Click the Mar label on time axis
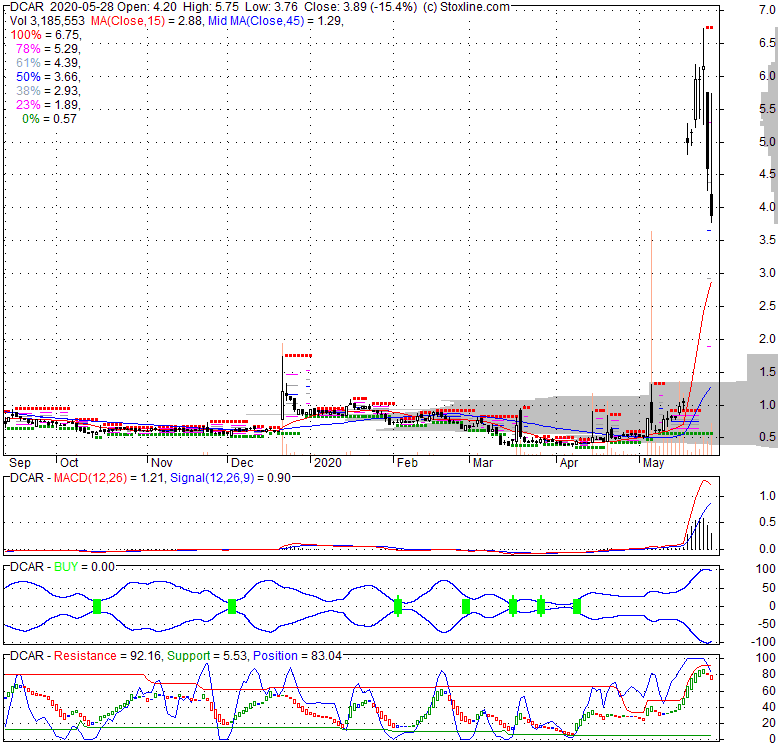The width and height of the screenshot is (780, 745). pyautogui.click(x=483, y=463)
